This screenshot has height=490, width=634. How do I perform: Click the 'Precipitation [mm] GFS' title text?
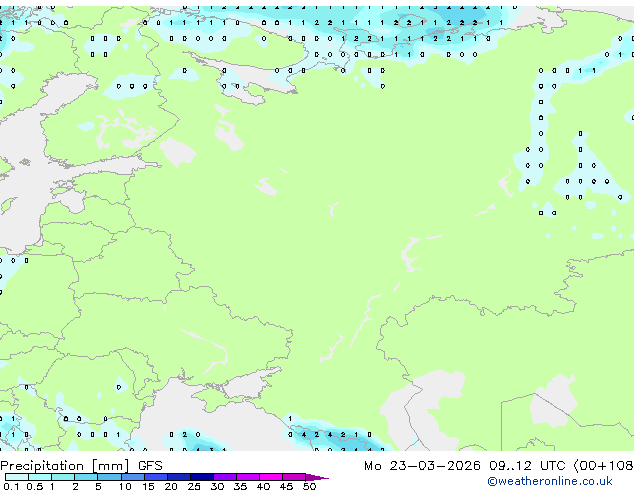tap(81, 466)
